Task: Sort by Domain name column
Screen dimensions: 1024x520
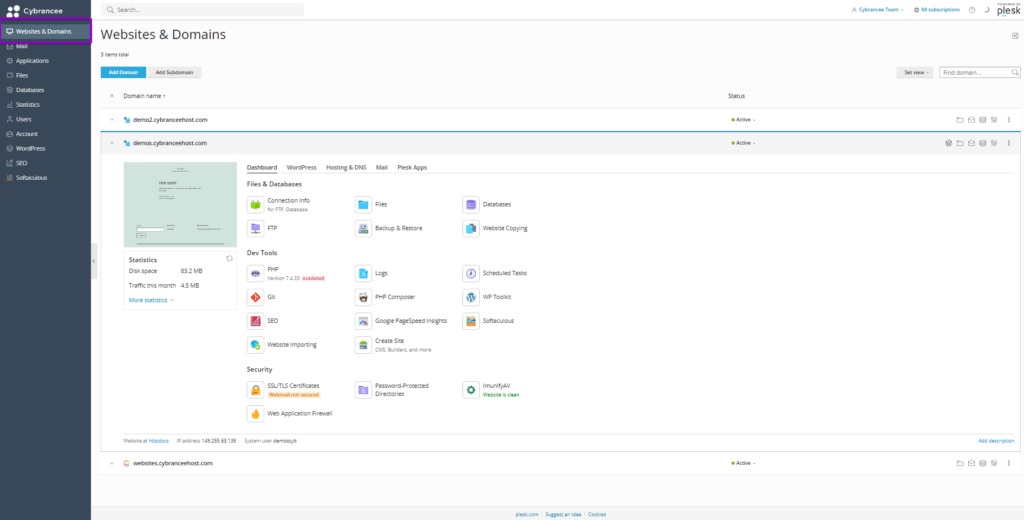Action: (x=144, y=96)
